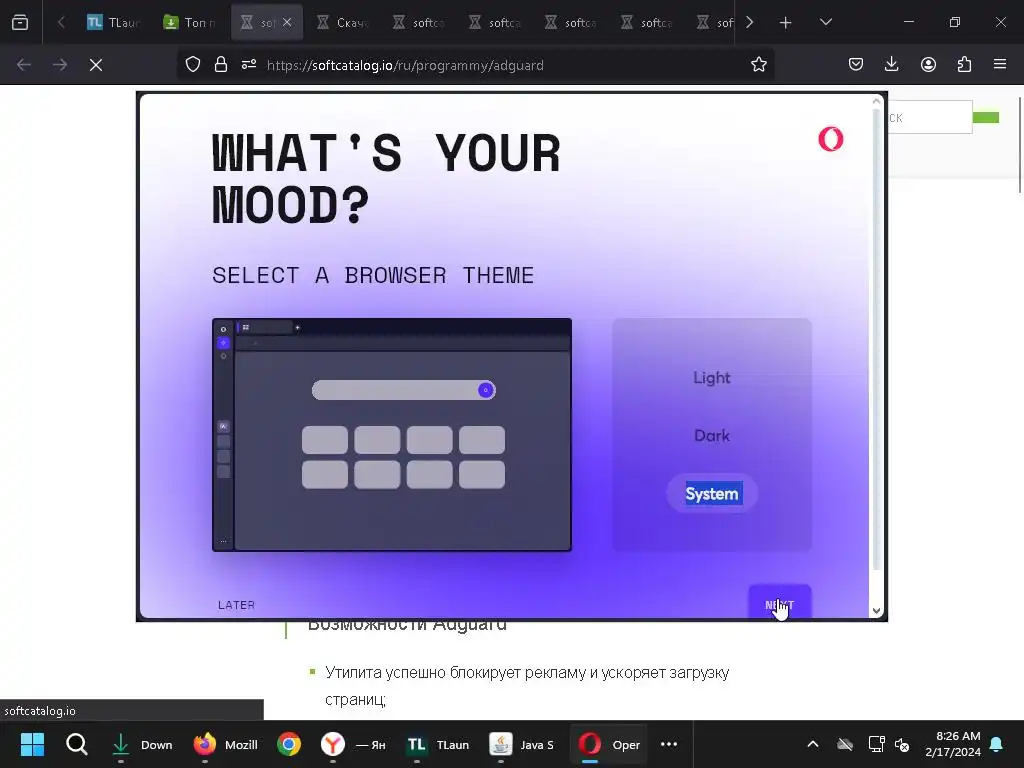Choose the Light browser theme
Viewport: 1024px width, 768px height.
pyautogui.click(x=712, y=377)
